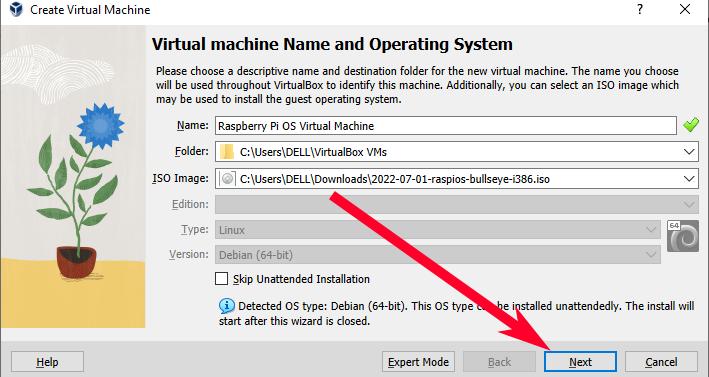Image resolution: width=709 pixels, height=377 pixels.
Task: Enable Skip Unattended Installation checkbox
Action: (222, 278)
